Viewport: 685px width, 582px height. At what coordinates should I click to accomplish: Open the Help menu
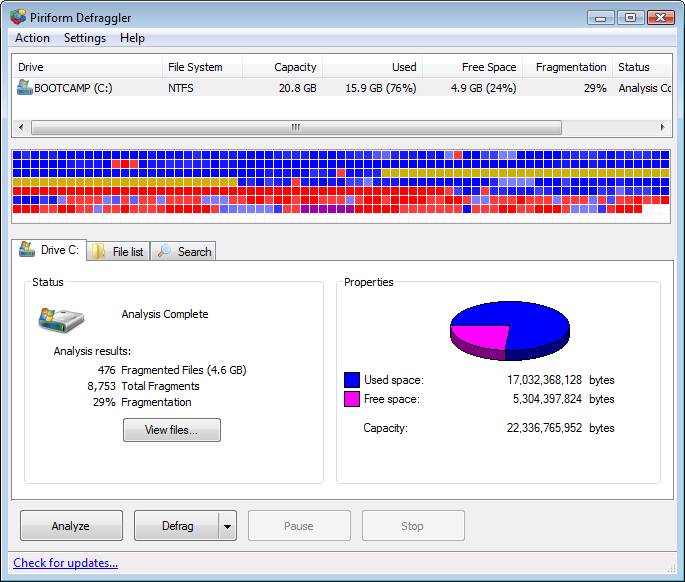(132, 38)
